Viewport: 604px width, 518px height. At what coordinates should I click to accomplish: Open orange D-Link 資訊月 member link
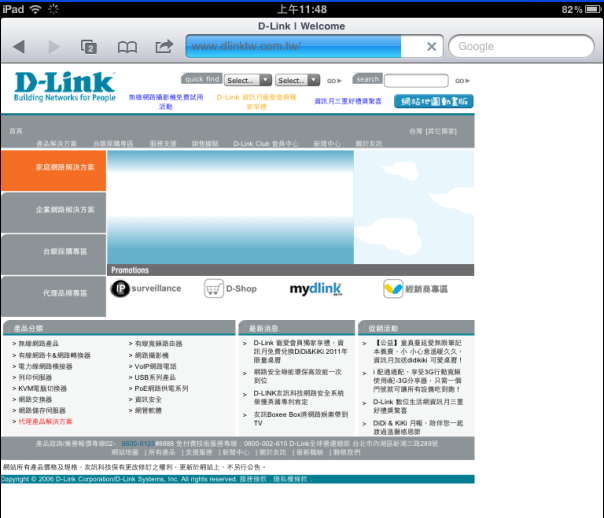point(256,102)
